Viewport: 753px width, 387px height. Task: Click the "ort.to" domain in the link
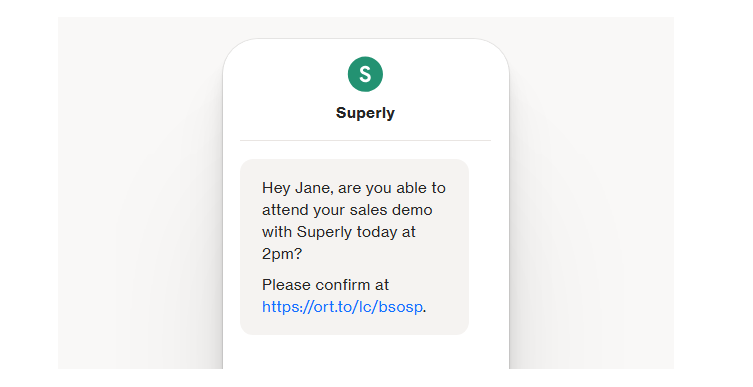click(x=334, y=306)
